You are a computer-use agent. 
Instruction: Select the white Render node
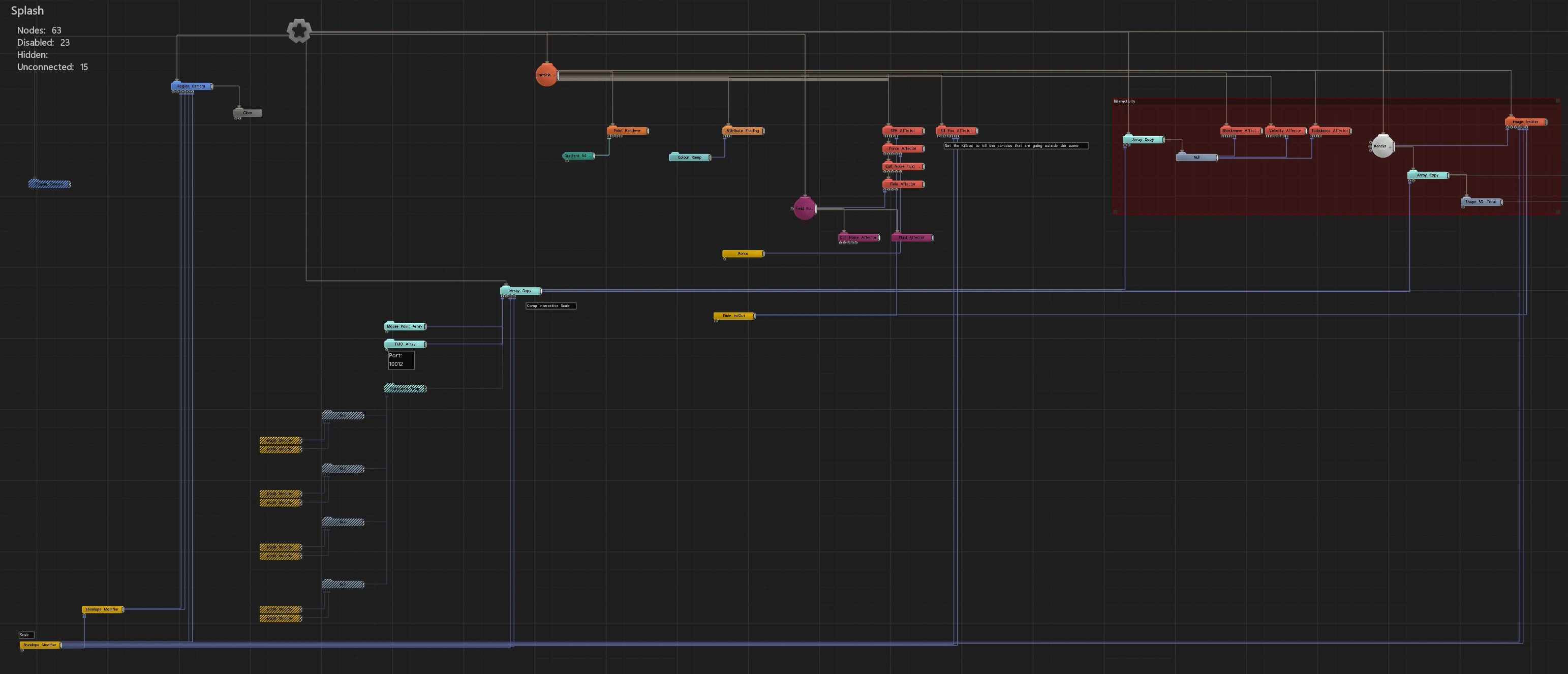click(x=1382, y=146)
